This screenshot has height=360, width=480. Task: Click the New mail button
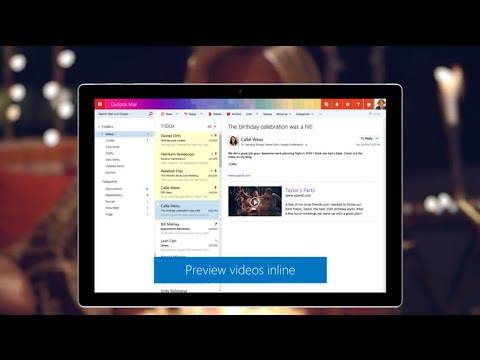pyautogui.click(x=166, y=114)
